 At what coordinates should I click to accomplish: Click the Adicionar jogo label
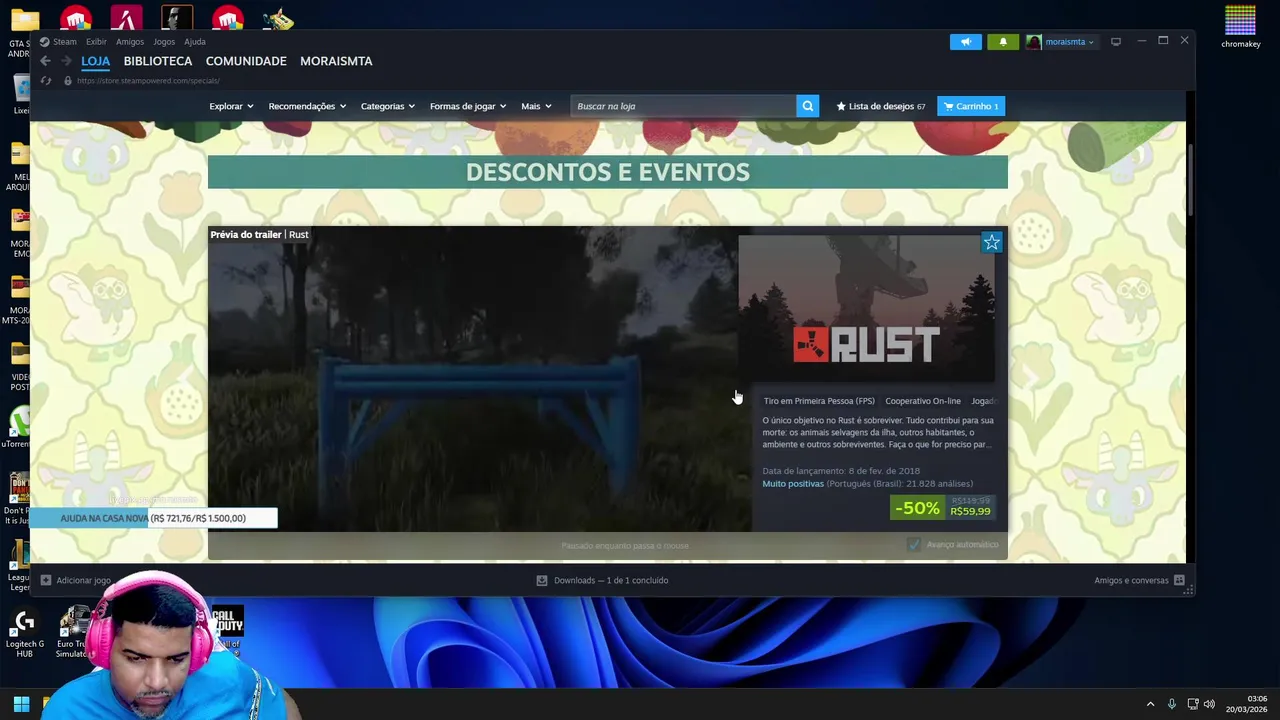point(84,580)
